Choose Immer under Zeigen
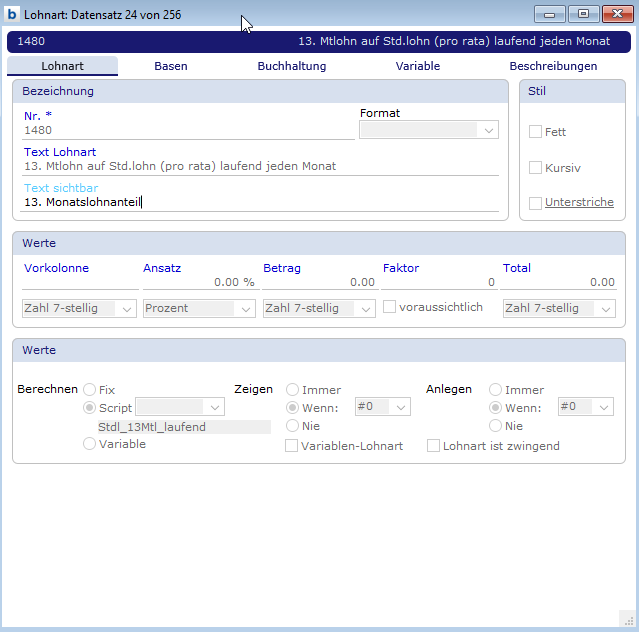639x632 pixels. (x=293, y=390)
